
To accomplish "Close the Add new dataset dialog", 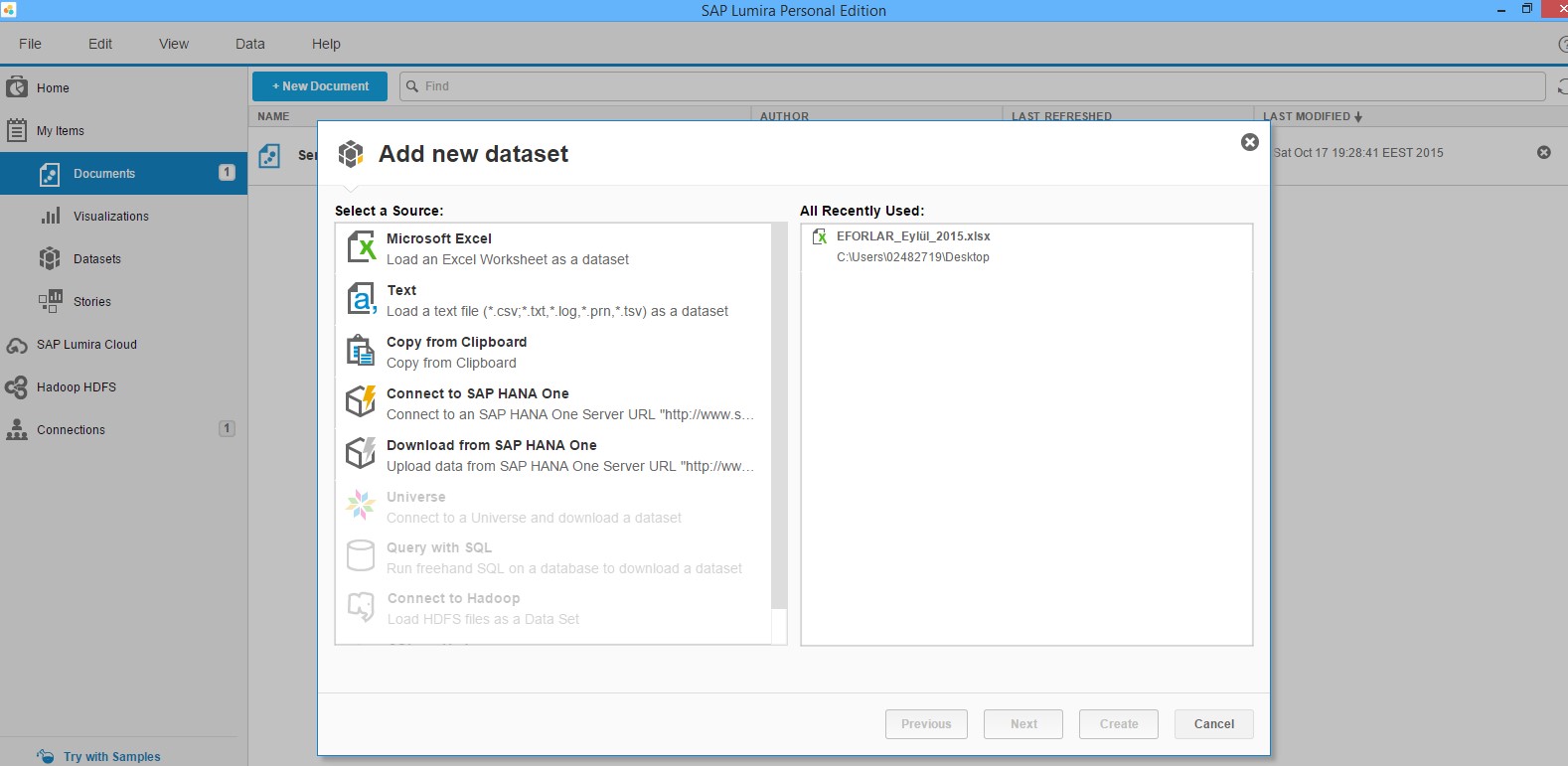I will (x=1250, y=142).
